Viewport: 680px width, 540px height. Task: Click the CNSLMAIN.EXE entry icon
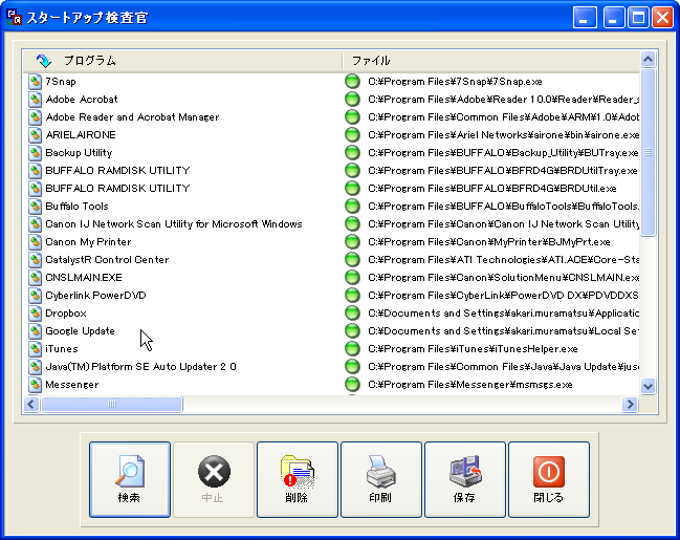[35, 277]
